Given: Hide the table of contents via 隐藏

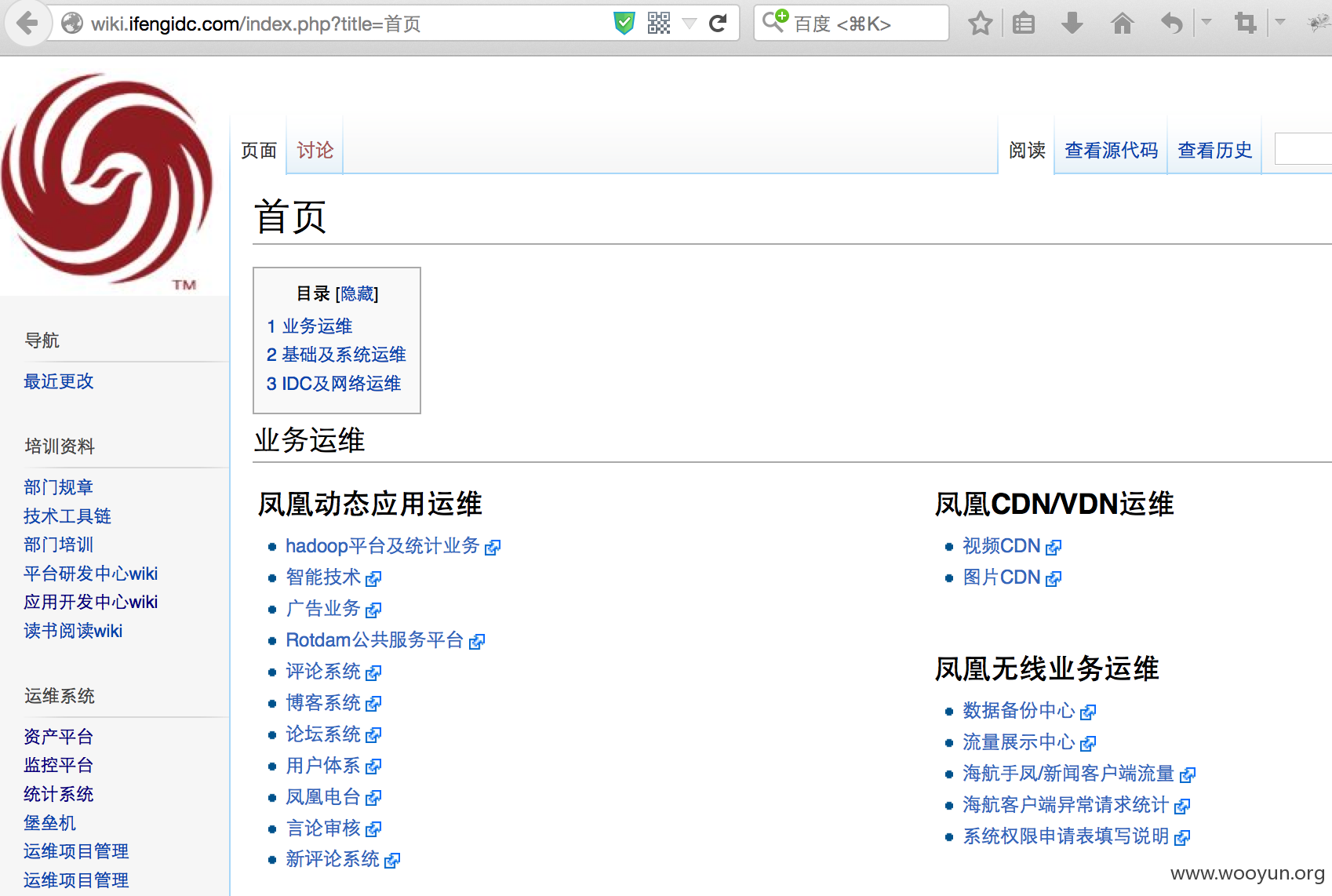Looking at the screenshot, I should click(x=357, y=293).
